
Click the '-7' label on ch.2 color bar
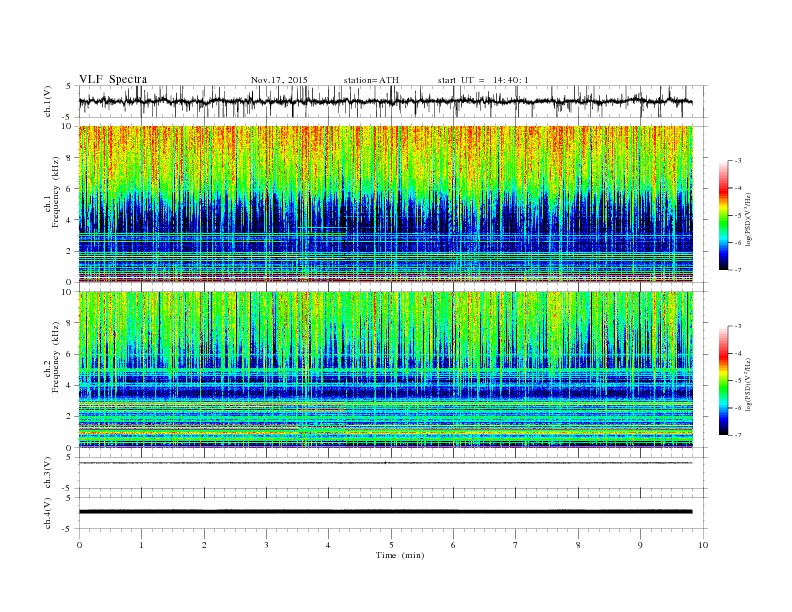click(x=738, y=435)
